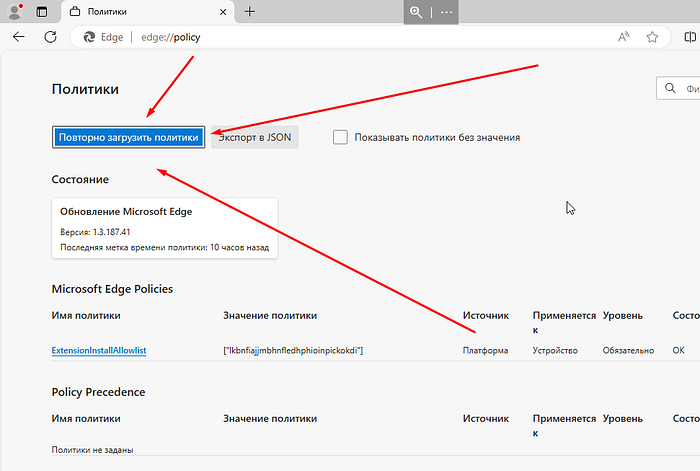700x471 pixels.
Task: Click the Policy Precedence heading
Action: [x=98, y=392]
